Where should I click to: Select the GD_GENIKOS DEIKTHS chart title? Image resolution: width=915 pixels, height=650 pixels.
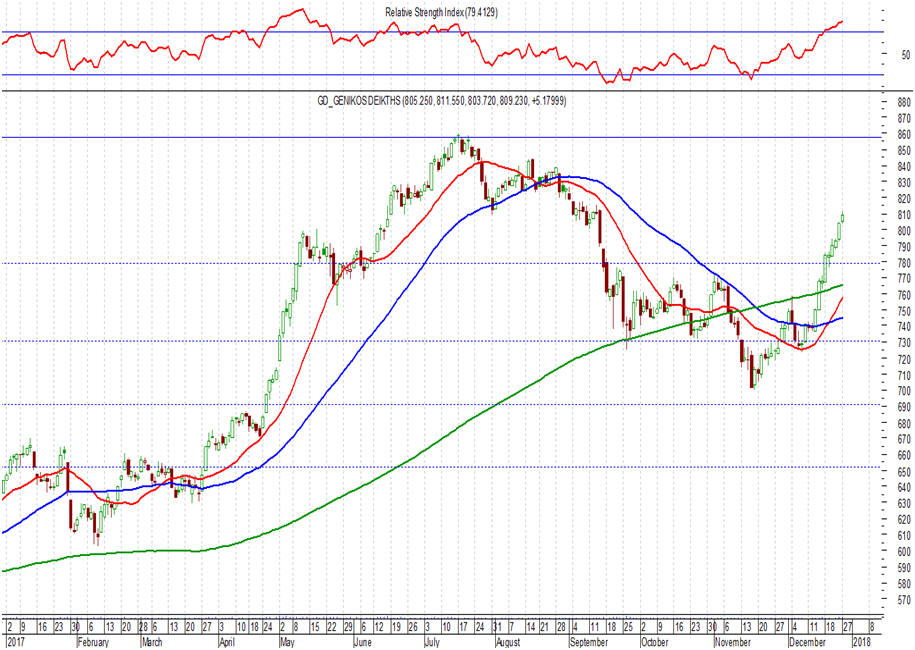tap(441, 101)
